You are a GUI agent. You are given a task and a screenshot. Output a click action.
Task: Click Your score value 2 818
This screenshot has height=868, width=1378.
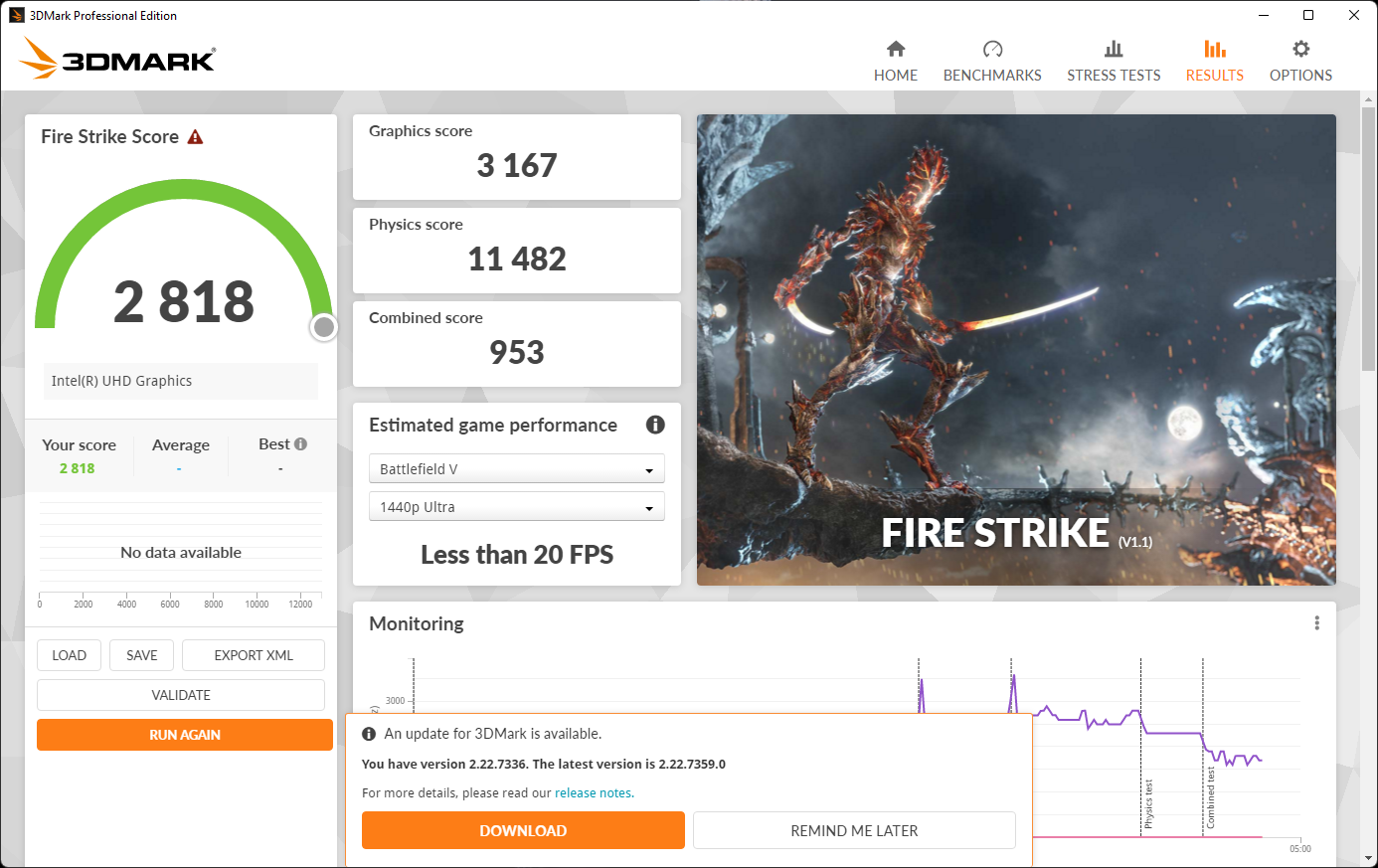coord(78,468)
